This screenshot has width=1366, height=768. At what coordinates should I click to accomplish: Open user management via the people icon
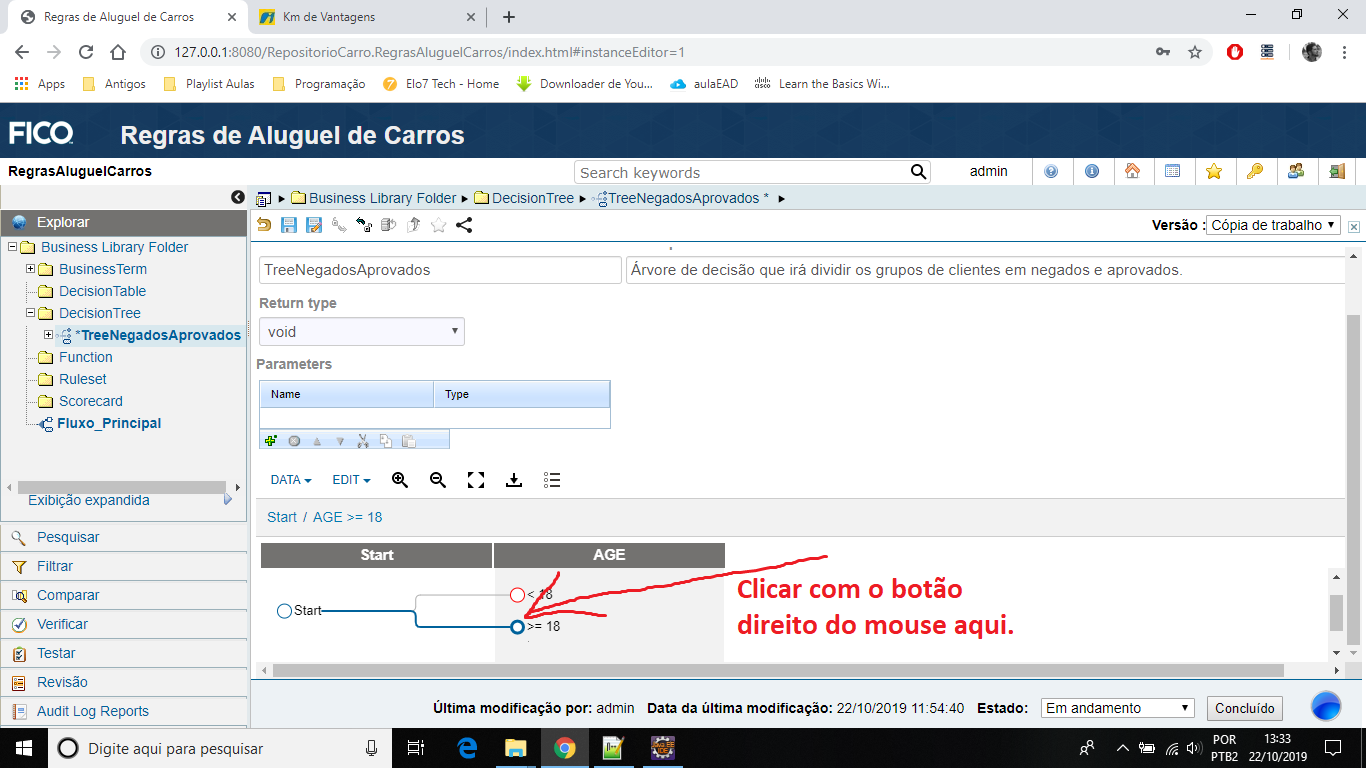coord(1296,171)
